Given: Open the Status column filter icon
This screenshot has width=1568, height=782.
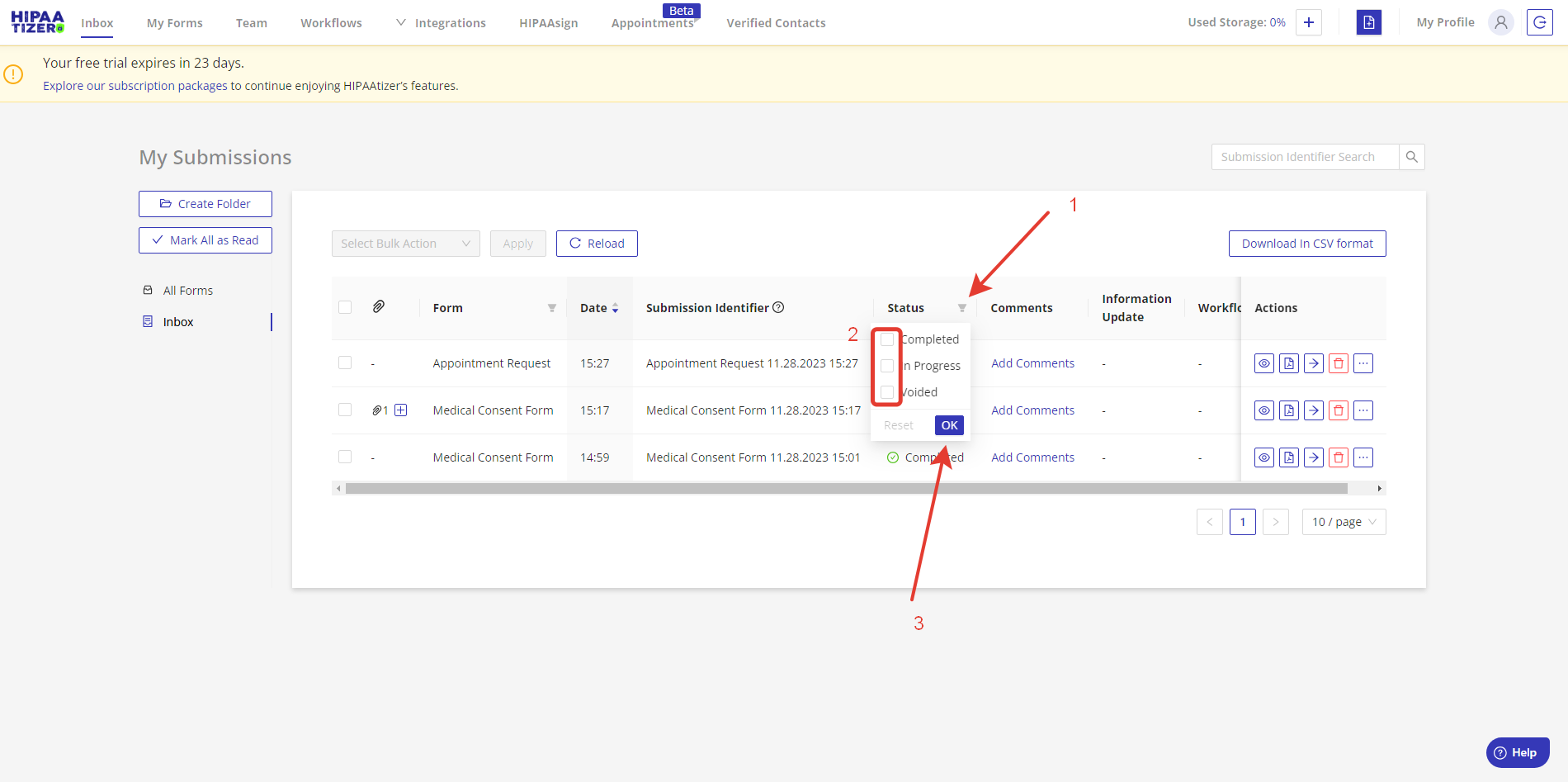Looking at the screenshot, I should (962, 308).
